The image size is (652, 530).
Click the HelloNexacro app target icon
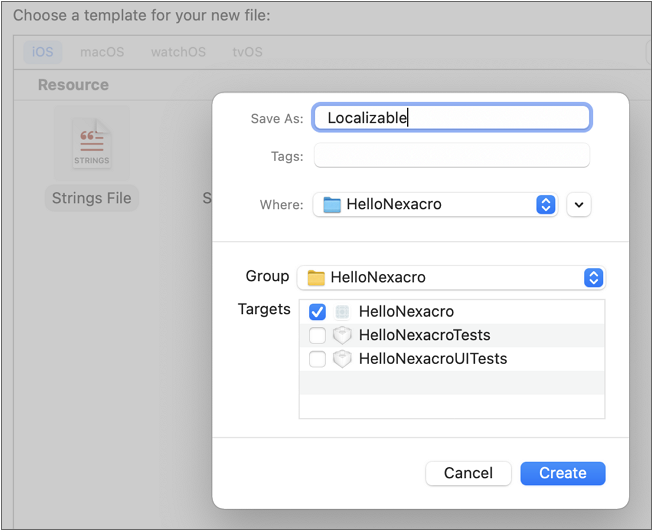pos(343,312)
